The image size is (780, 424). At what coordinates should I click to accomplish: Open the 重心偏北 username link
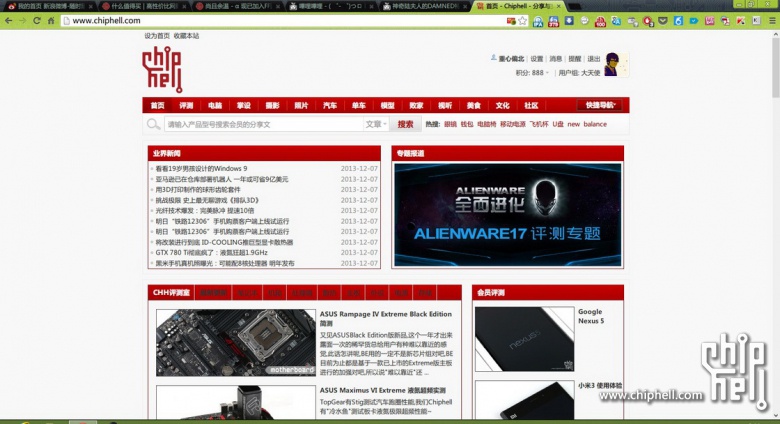click(x=512, y=59)
